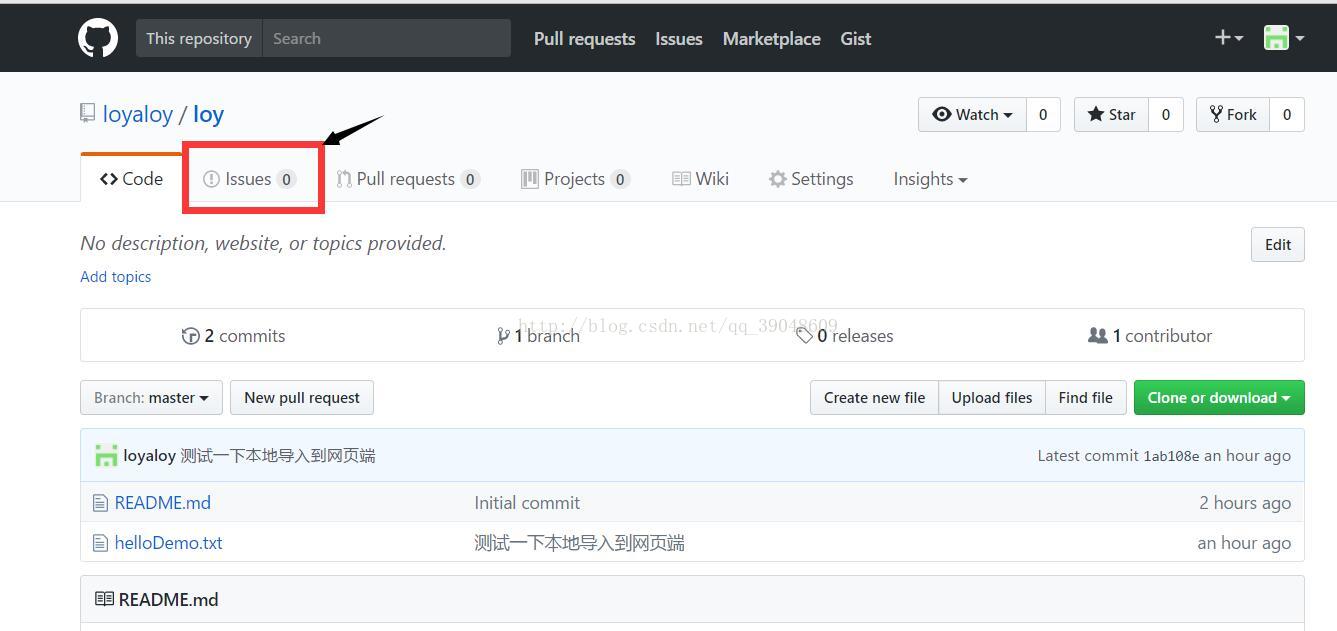Star the repository
This screenshot has width=1337, height=631.
[x=1111, y=114]
